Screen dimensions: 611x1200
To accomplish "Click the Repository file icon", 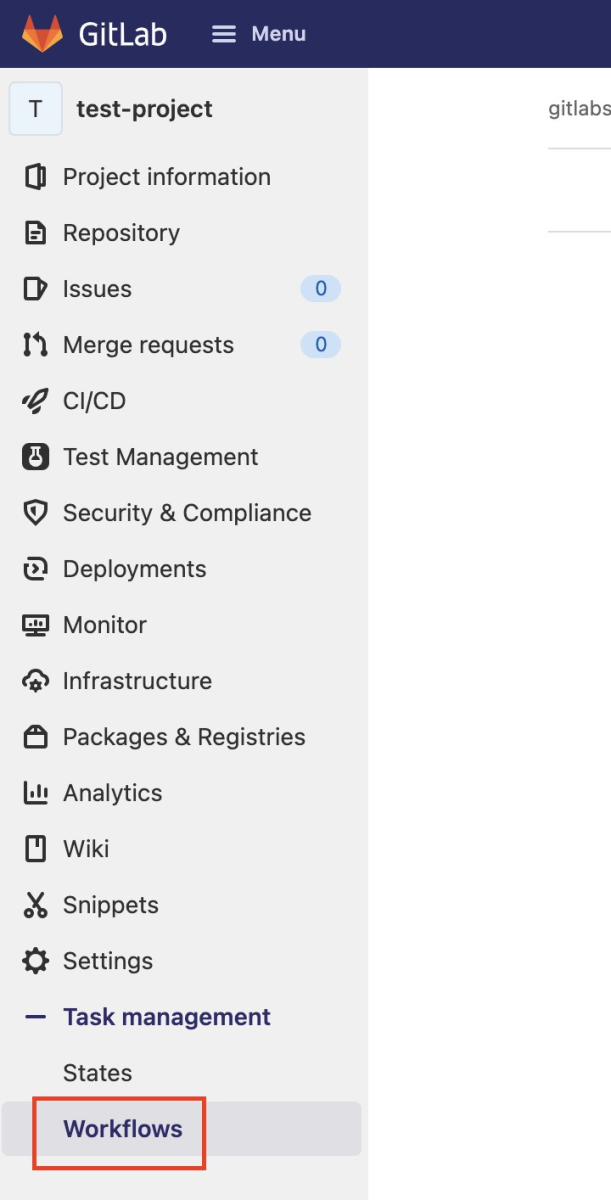I will 35,233.
